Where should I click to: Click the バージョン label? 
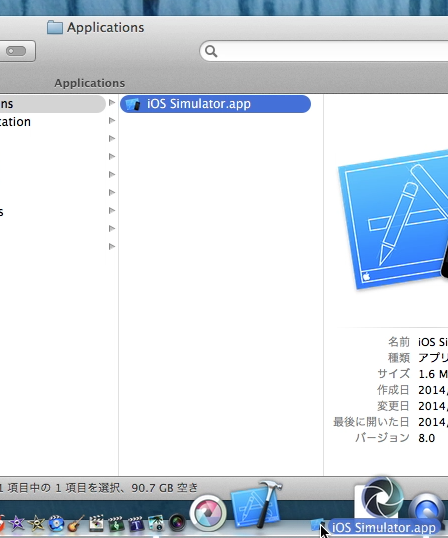(382, 438)
